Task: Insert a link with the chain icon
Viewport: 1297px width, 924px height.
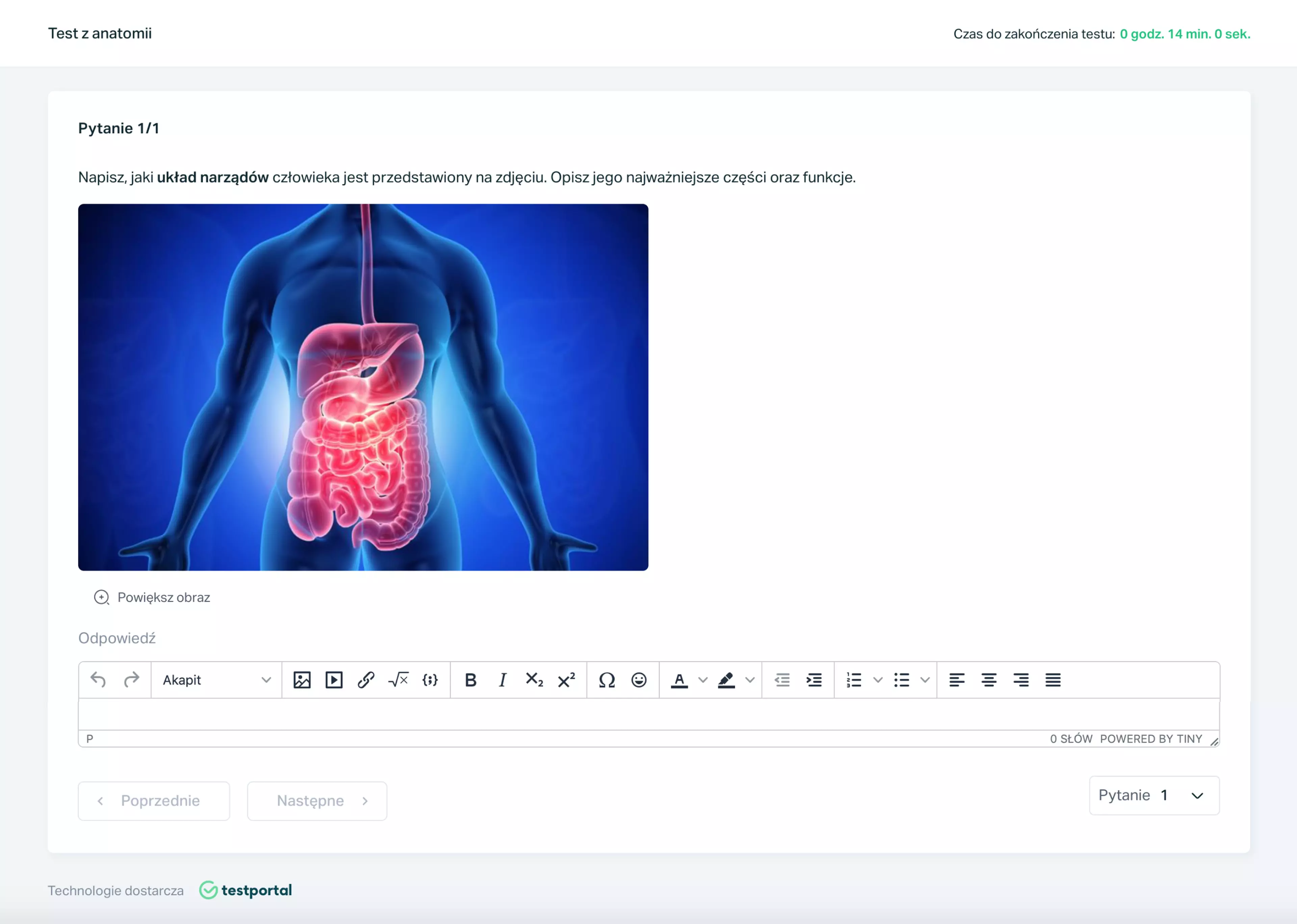Action: 366,680
